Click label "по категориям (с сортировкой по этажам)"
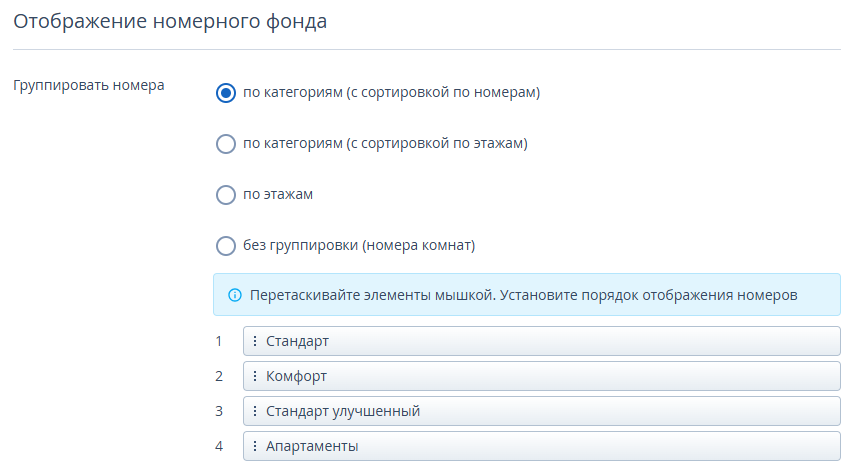The image size is (851, 472). tap(385, 143)
